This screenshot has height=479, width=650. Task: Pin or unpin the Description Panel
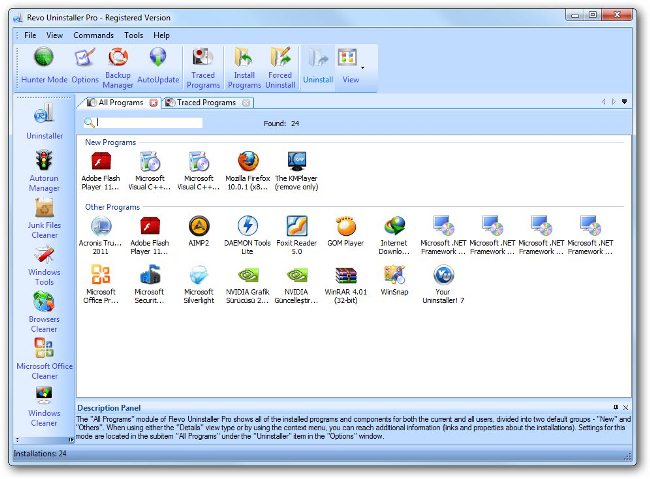pyautogui.click(x=616, y=407)
